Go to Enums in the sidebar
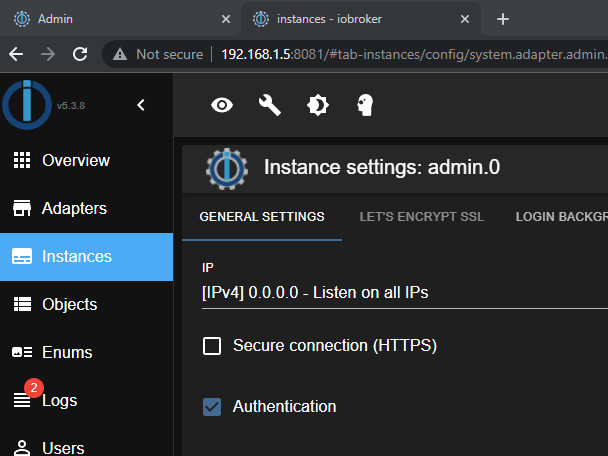608x456 pixels. tap(66, 352)
